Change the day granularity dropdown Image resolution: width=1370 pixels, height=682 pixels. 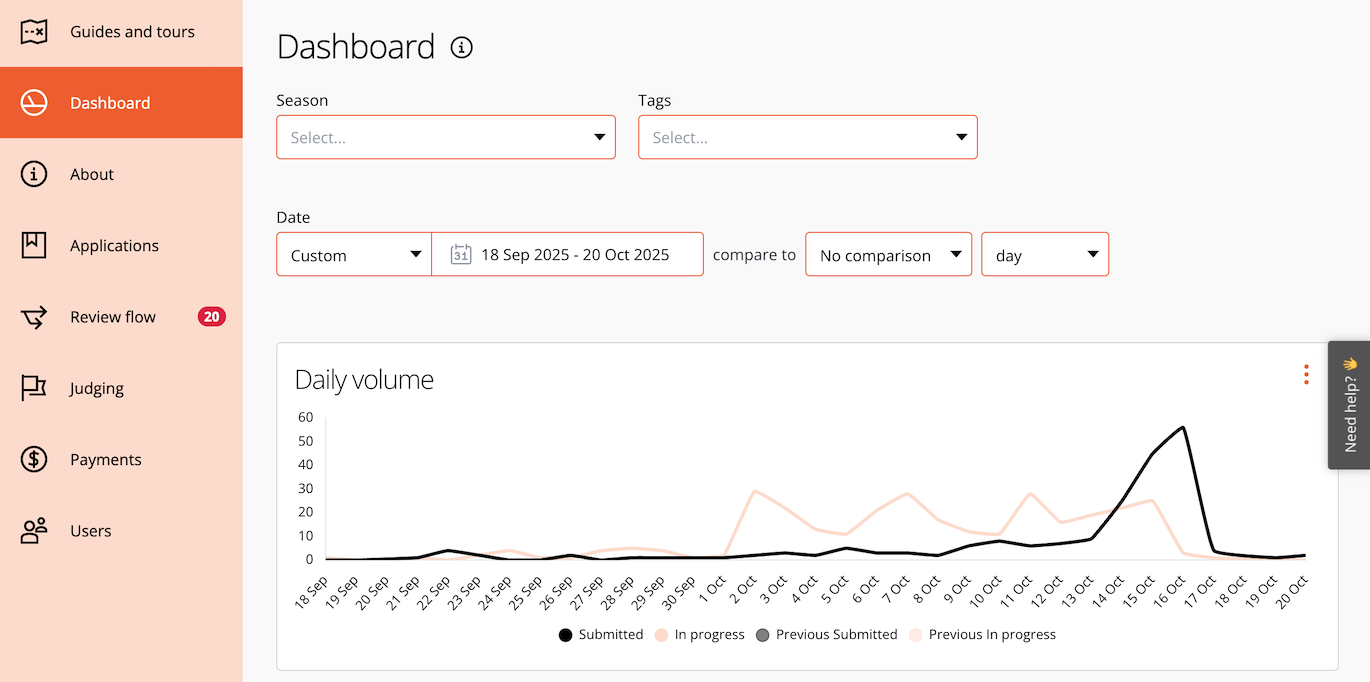click(1045, 254)
